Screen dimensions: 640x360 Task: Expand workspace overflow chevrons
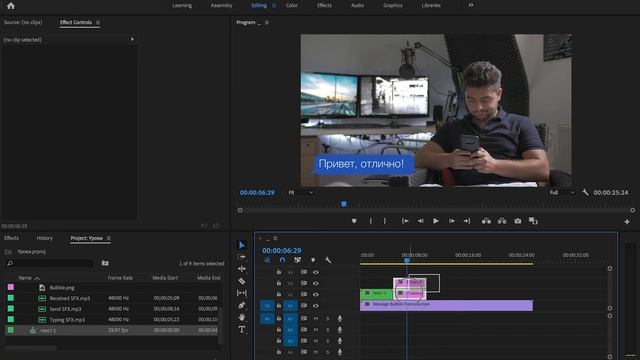471,5
